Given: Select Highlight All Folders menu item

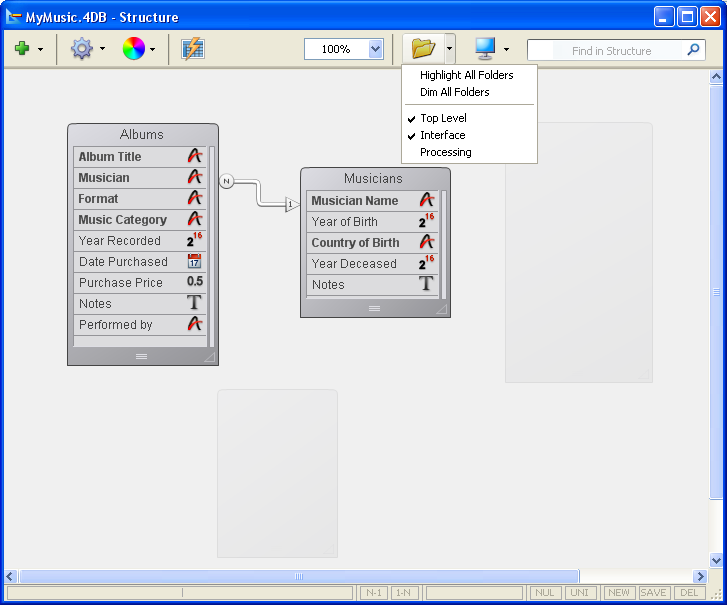Looking at the screenshot, I should point(466,75).
